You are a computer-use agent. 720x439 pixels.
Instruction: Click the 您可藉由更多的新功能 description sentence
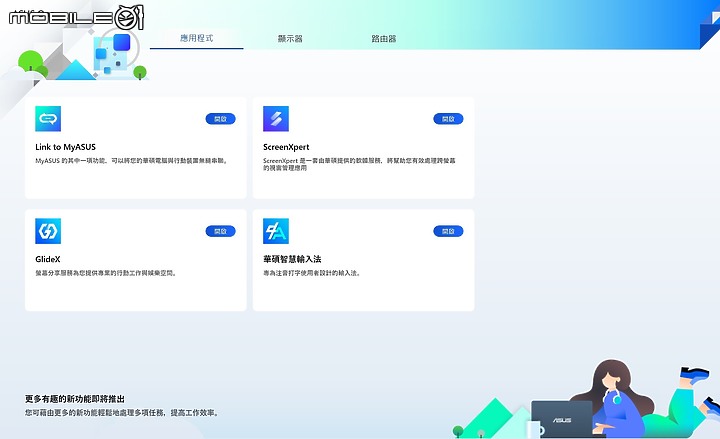tap(122, 412)
